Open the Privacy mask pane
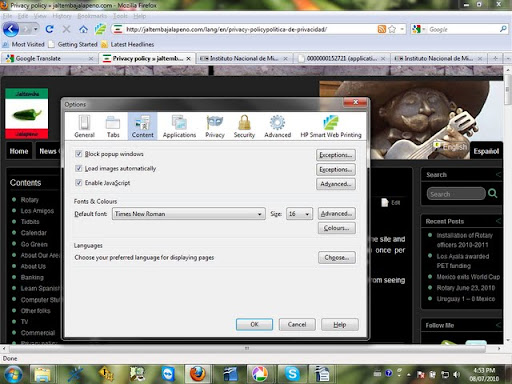Viewport: 512px width, 384px height. (x=215, y=126)
